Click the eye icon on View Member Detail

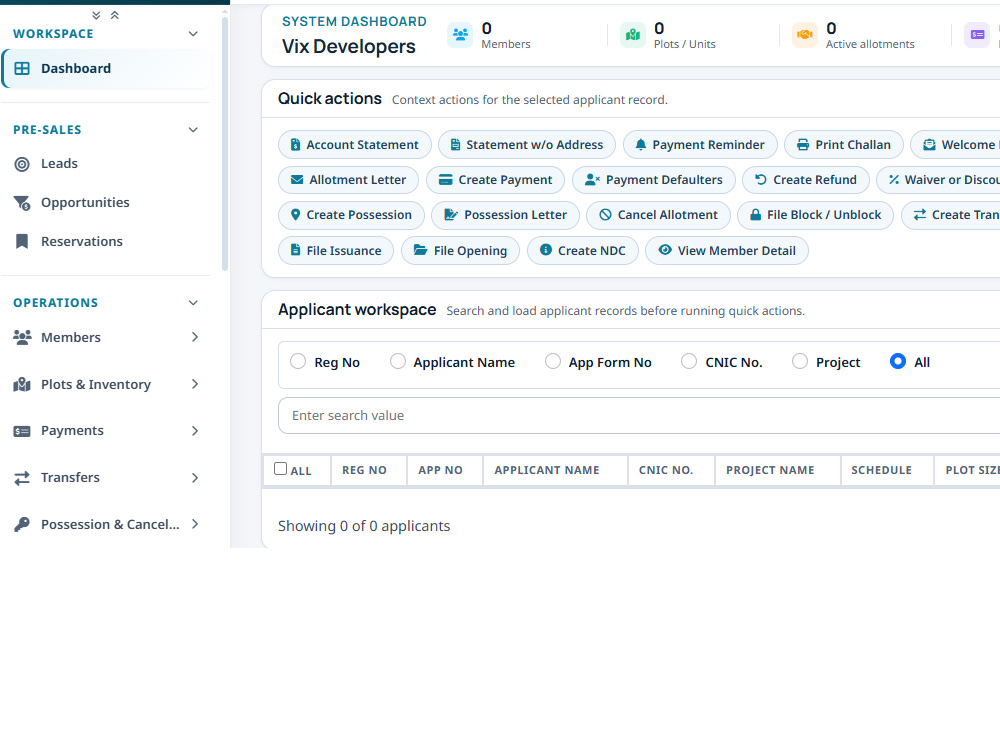click(x=665, y=250)
